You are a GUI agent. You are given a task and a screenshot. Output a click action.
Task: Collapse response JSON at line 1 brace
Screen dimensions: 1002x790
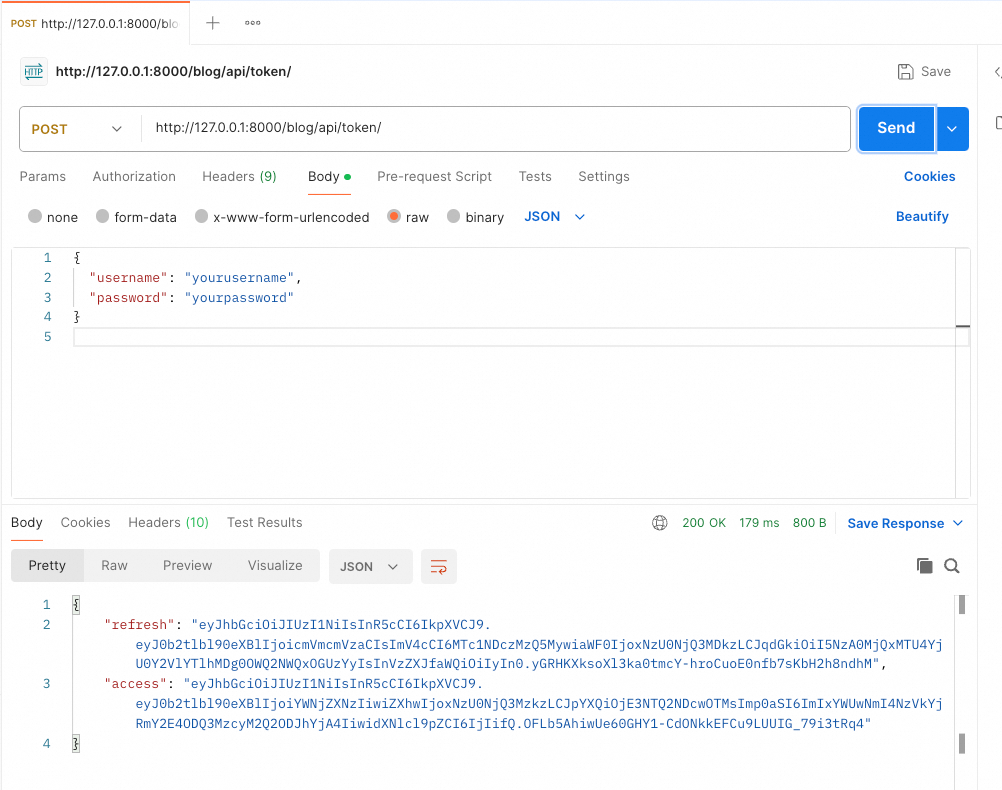coord(76,605)
